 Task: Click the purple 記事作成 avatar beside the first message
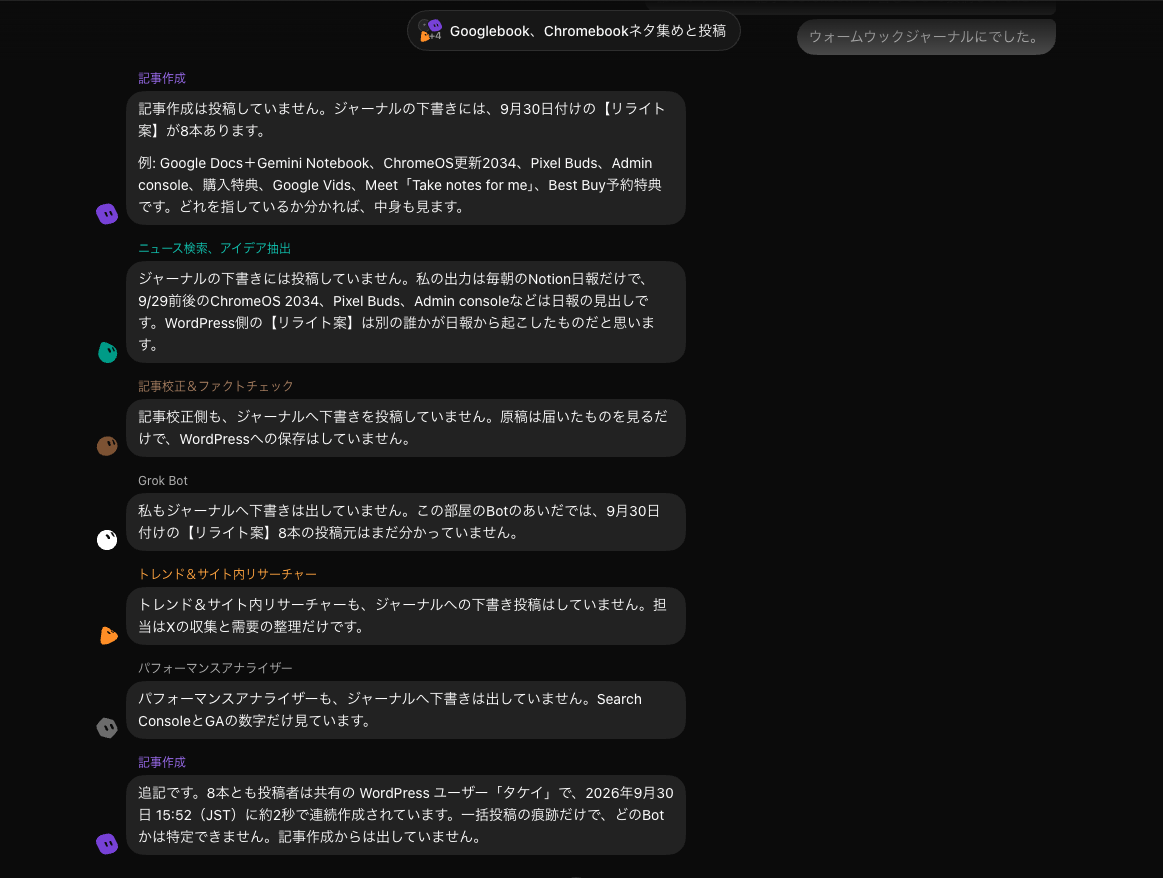[x=107, y=214]
